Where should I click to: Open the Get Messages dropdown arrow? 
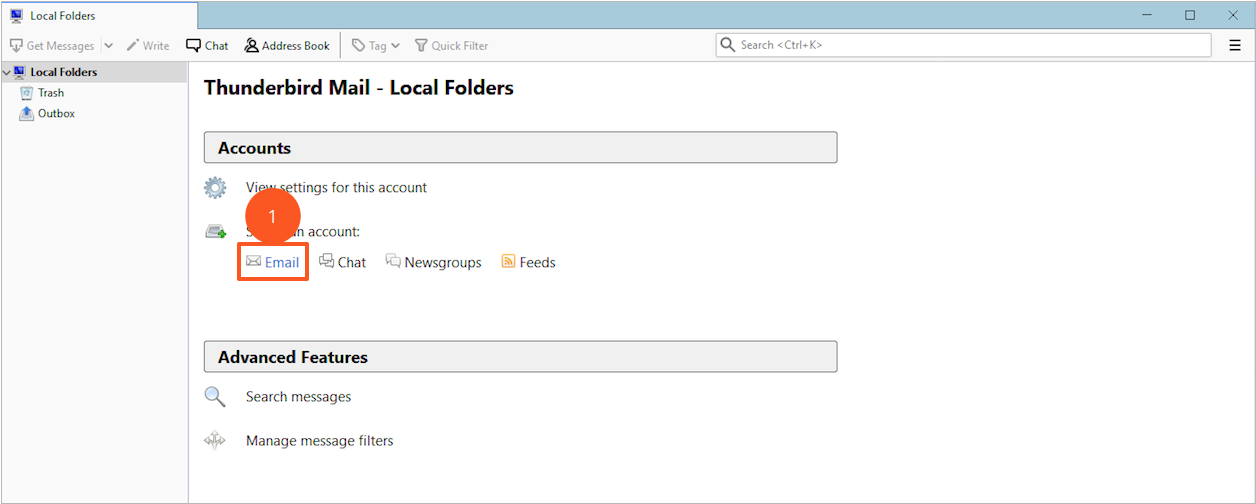[108, 46]
